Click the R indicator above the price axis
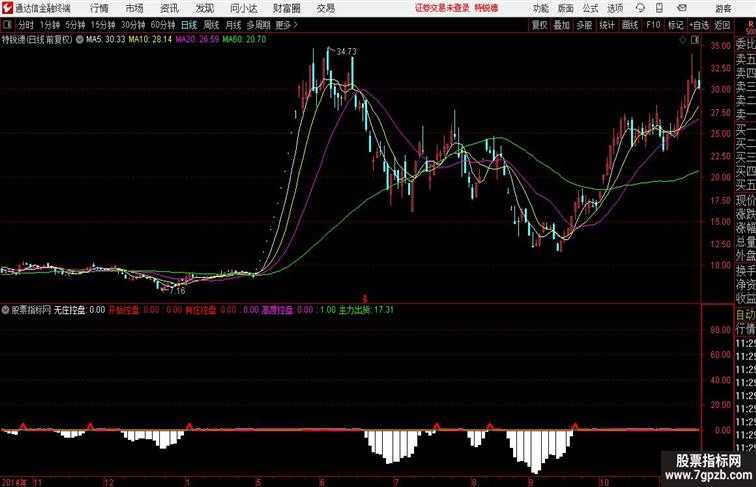Viewport: 756px width, 487px height. pyautogui.click(x=750, y=23)
